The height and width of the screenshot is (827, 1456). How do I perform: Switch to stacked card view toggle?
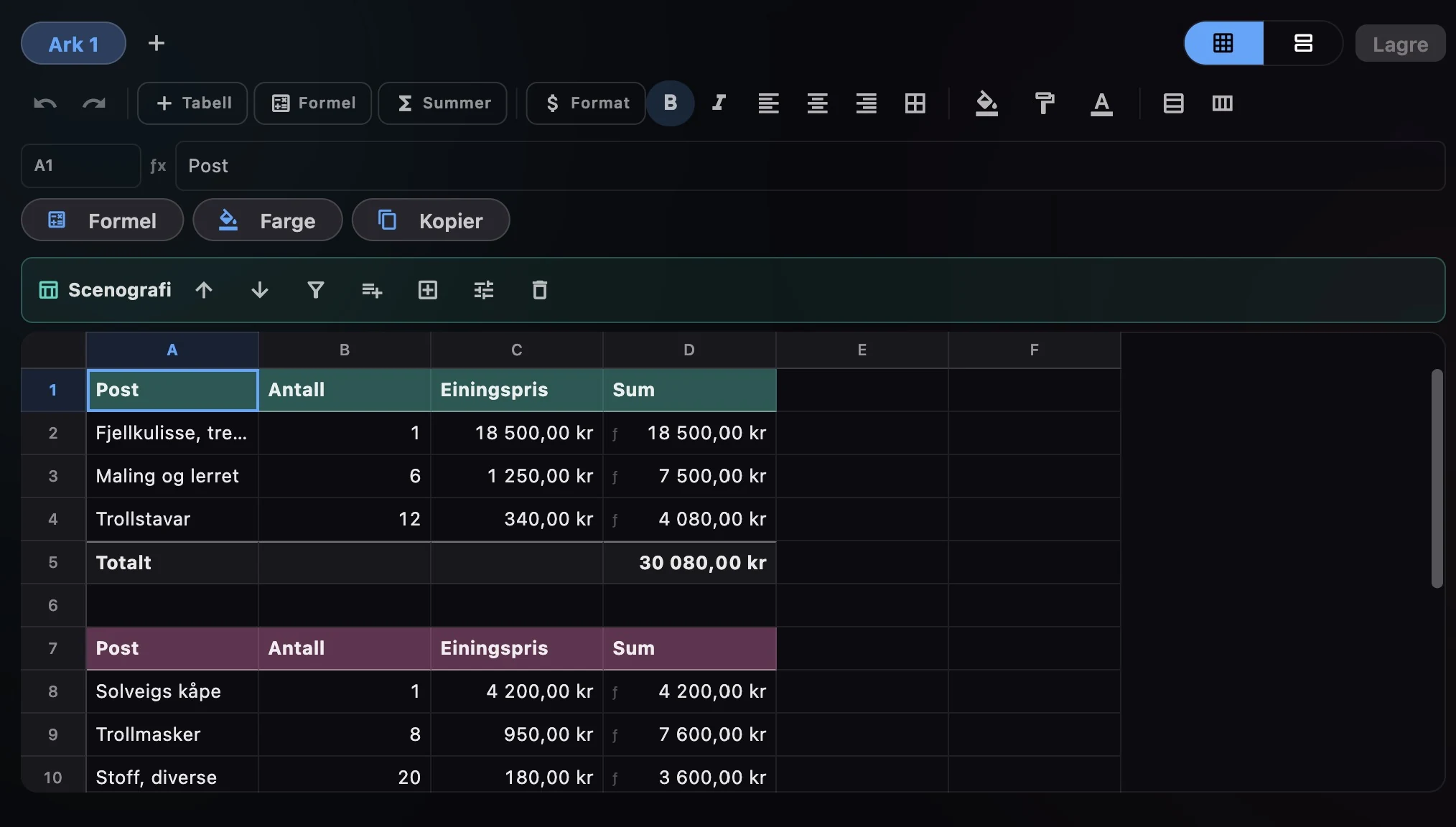(1303, 43)
